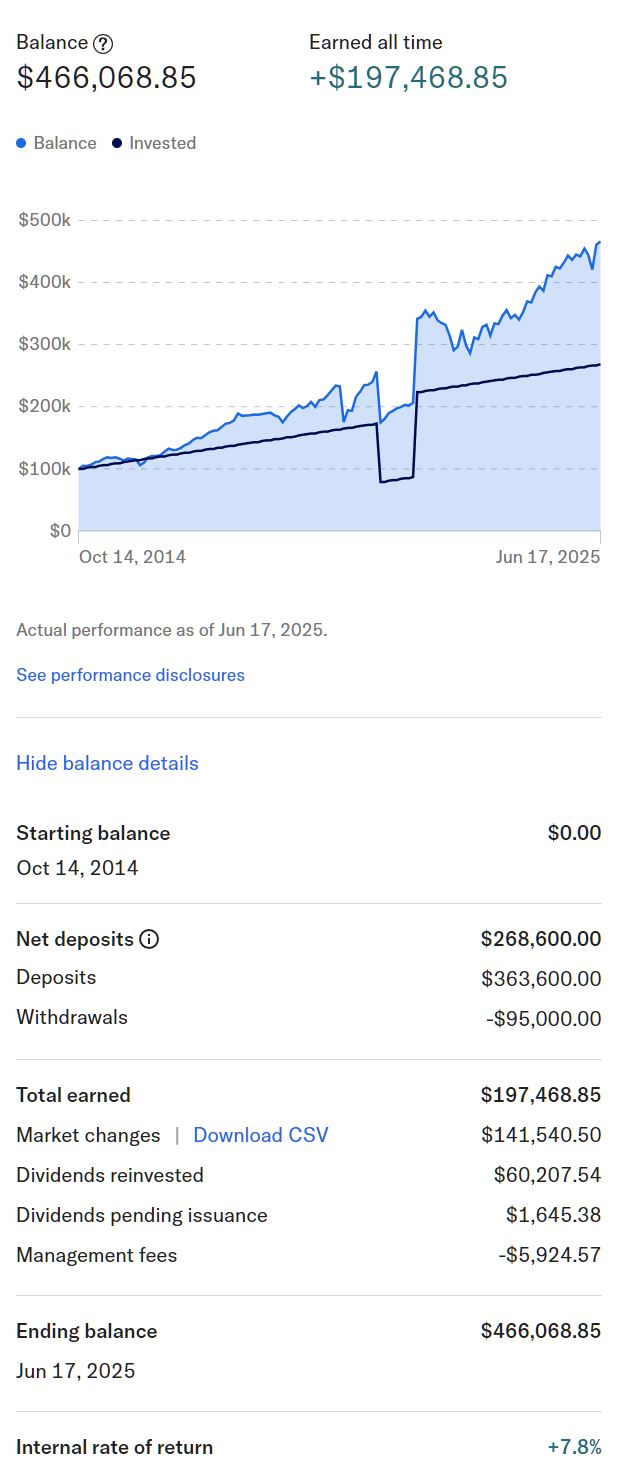
Task: Open the Net deposits info icon
Action: [149, 939]
